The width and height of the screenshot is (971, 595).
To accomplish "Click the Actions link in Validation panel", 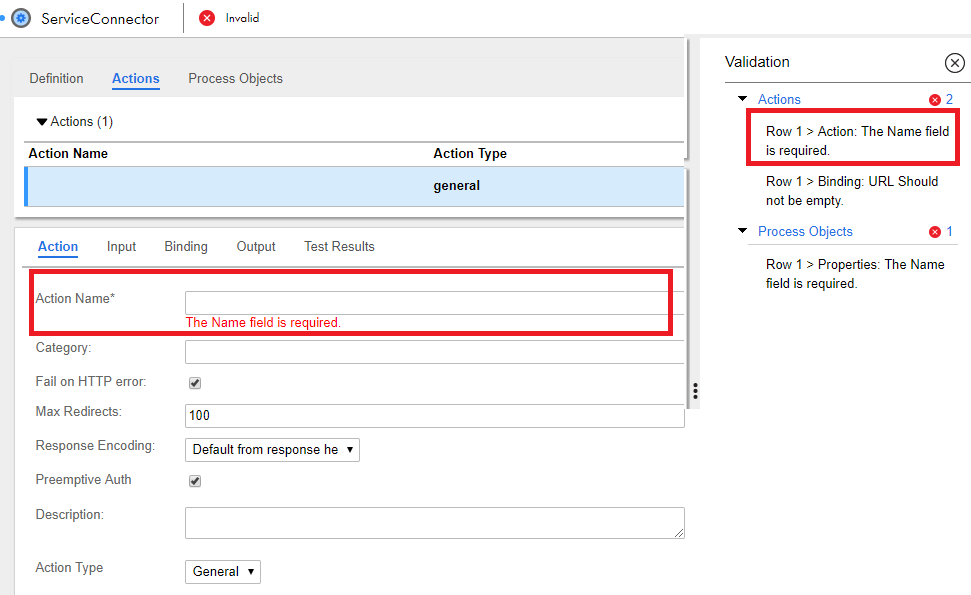I will coord(779,100).
